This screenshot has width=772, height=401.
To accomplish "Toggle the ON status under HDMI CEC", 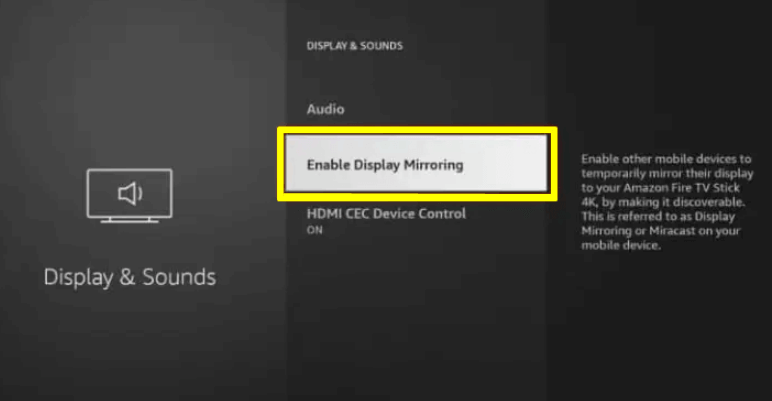I will coord(315,230).
